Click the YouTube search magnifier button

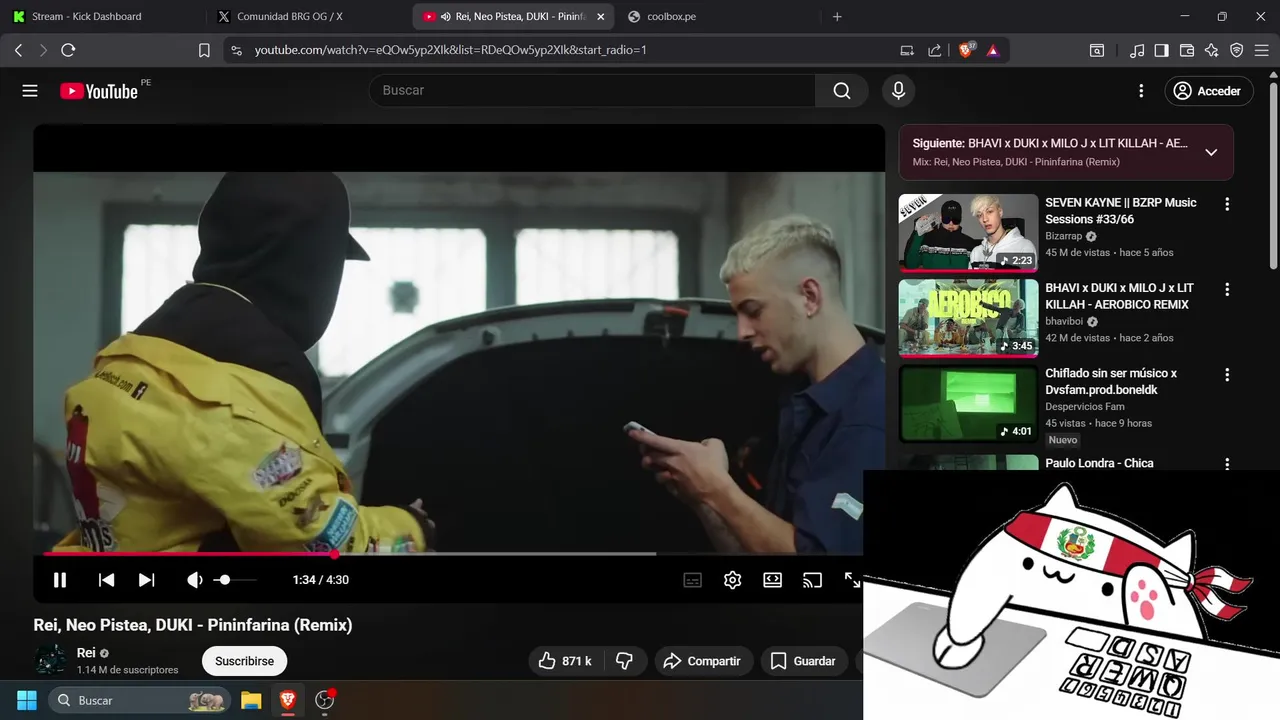pos(842,91)
